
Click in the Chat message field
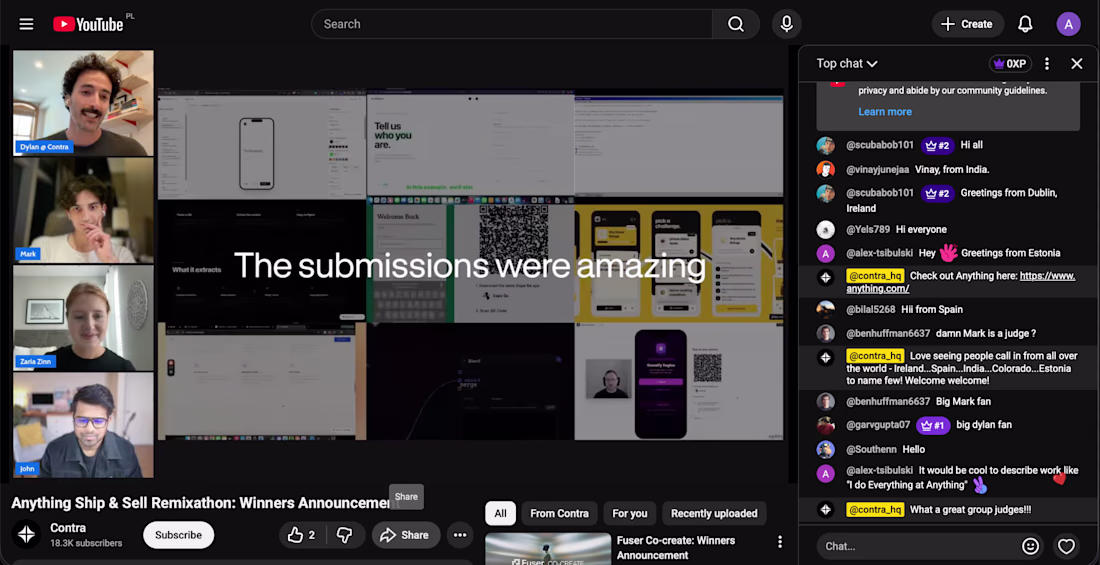pyautogui.click(x=918, y=546)
